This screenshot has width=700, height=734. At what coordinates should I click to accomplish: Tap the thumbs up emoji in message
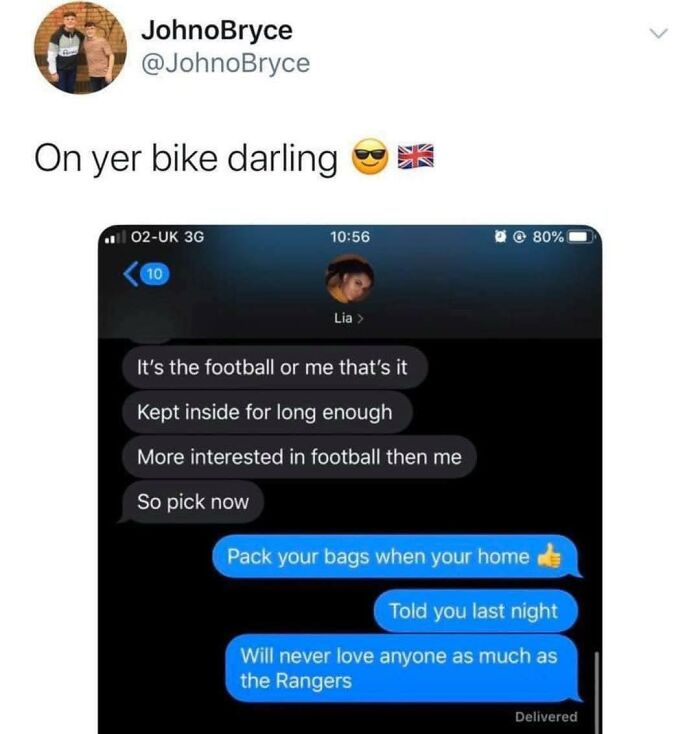tap(549, 556)
